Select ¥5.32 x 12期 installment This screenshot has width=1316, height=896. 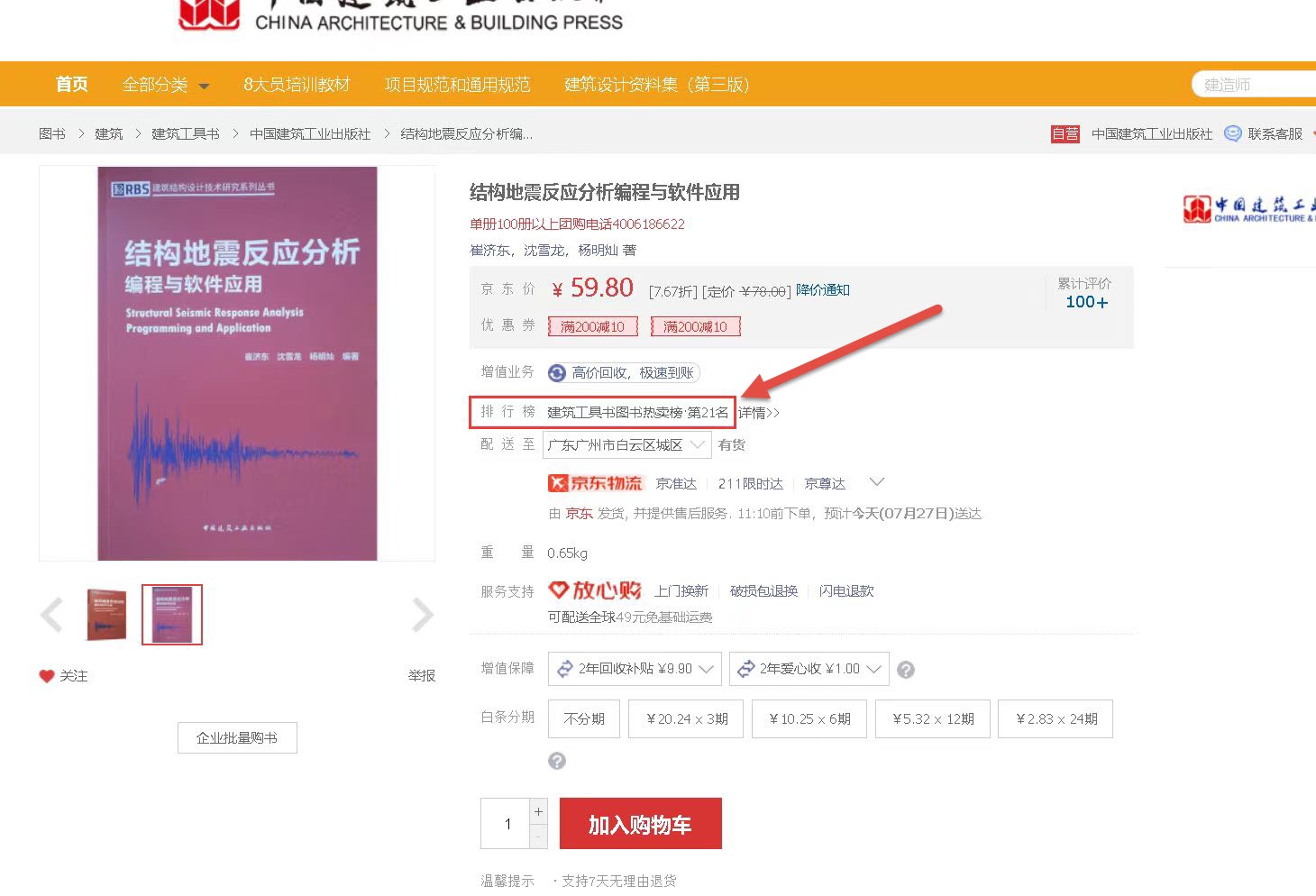tap(933, 718)
